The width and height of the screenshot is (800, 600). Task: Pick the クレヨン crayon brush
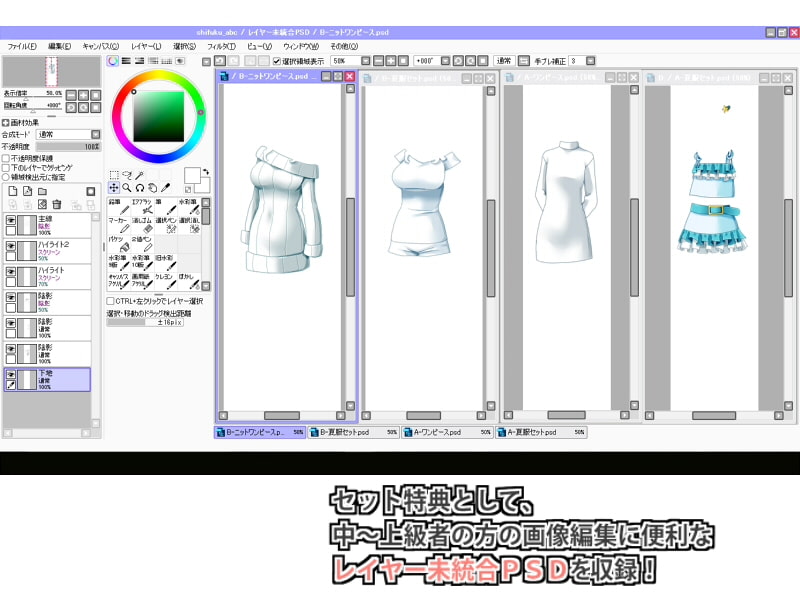(x=165, y=281)
